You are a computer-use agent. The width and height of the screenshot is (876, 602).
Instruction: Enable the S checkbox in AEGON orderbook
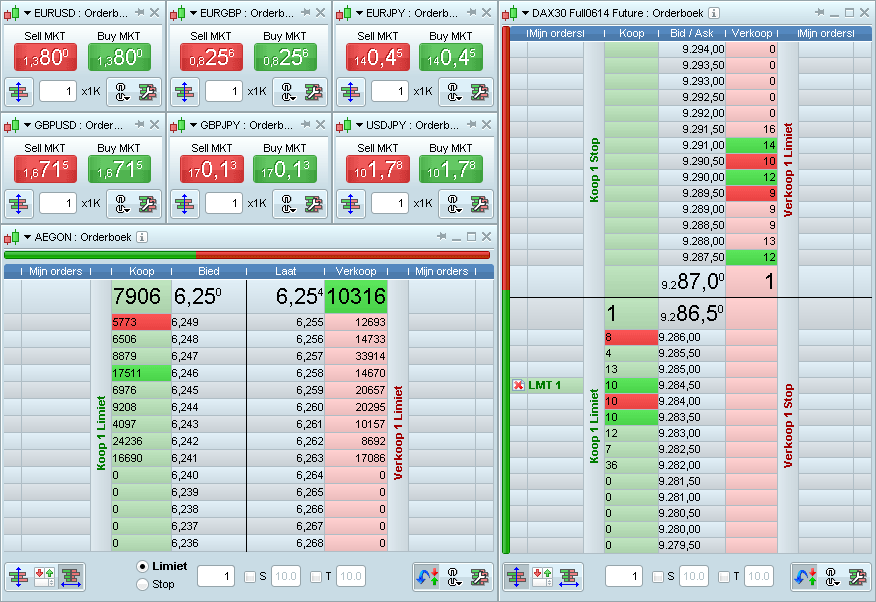pos(250,576)
